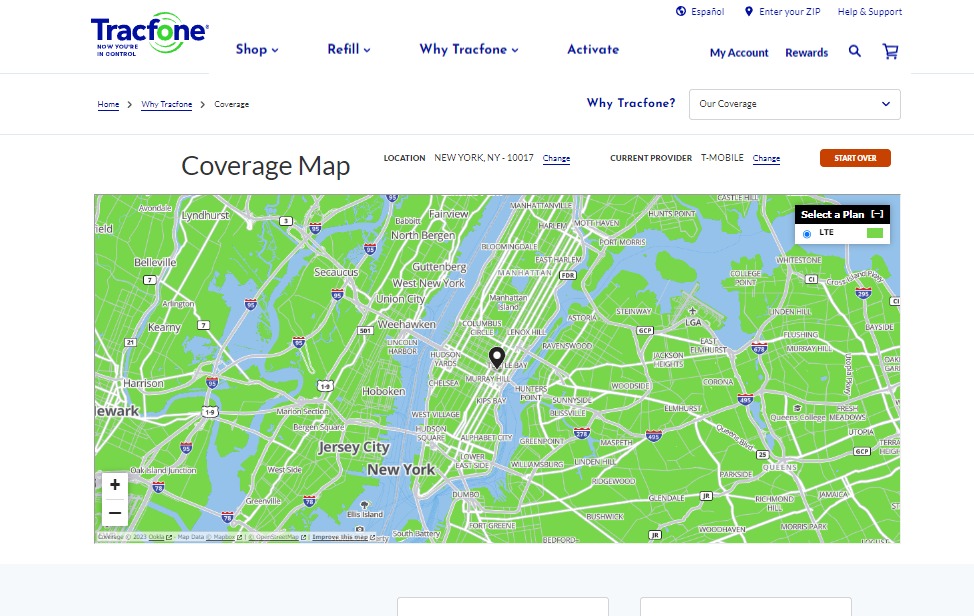Open the shopping cart icon
The image size is (974, 616).
[x=890, y=52]
